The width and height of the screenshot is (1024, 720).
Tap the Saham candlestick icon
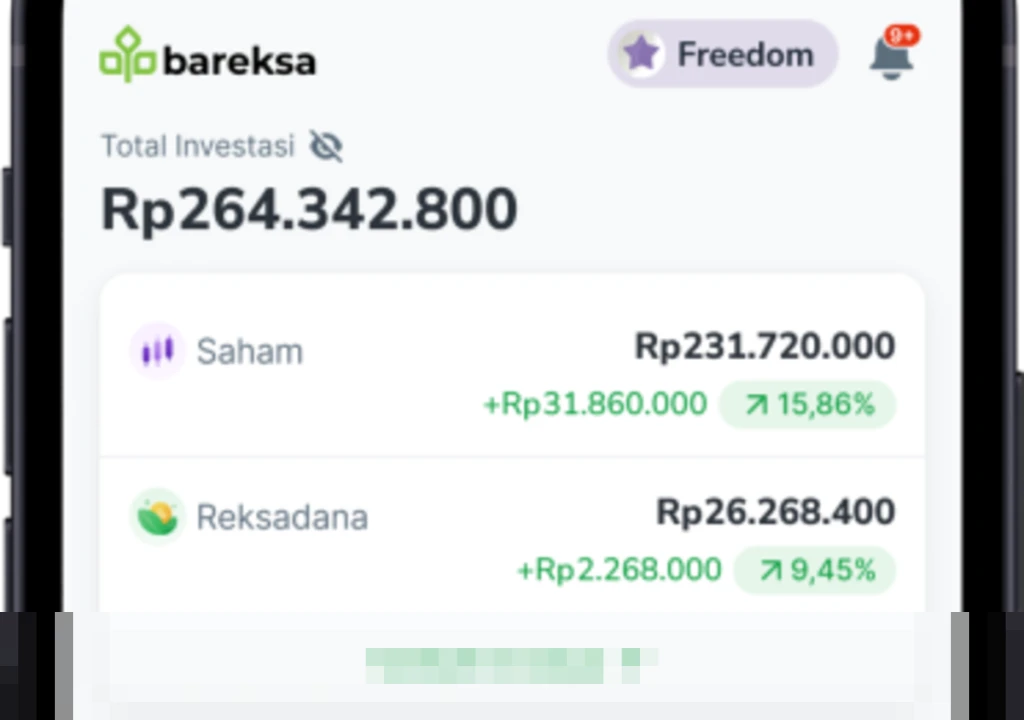click(157, 351)
